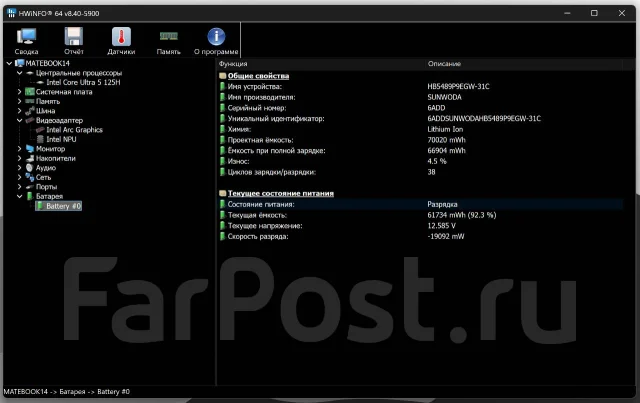Click the Сеть network icon in tree
The height and width of the screenshot is (403, 640).
[x=30, y=177]
